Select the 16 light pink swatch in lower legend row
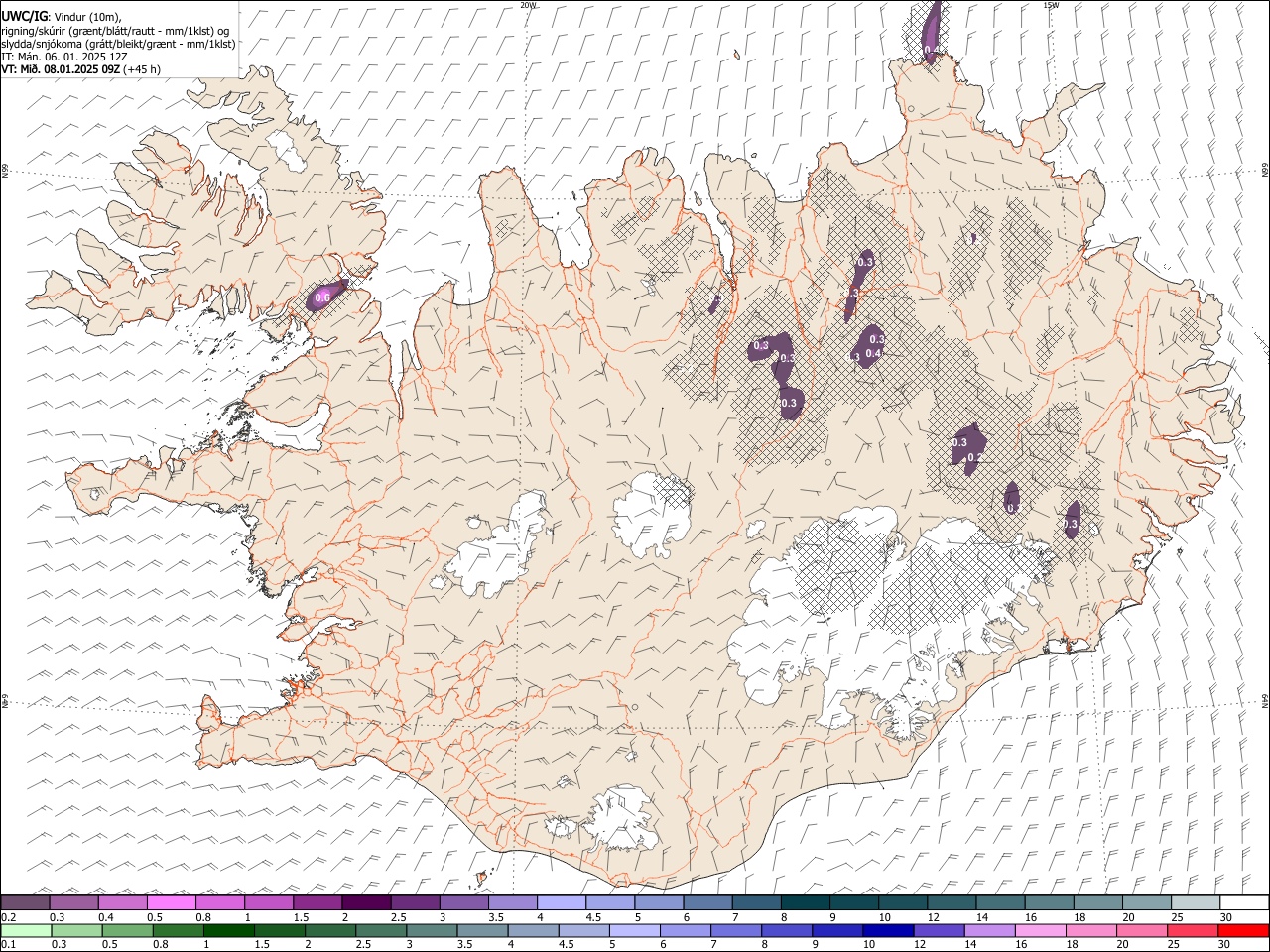This screenshot has height=952, width=1270. pos(1041,930)
